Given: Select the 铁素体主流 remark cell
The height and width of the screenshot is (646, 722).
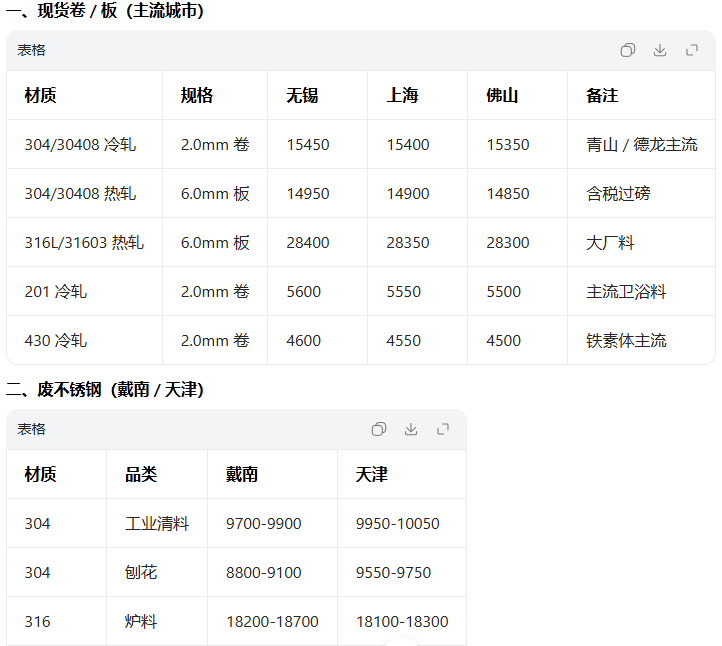Looking at the screenshot, I should [626, 340].
